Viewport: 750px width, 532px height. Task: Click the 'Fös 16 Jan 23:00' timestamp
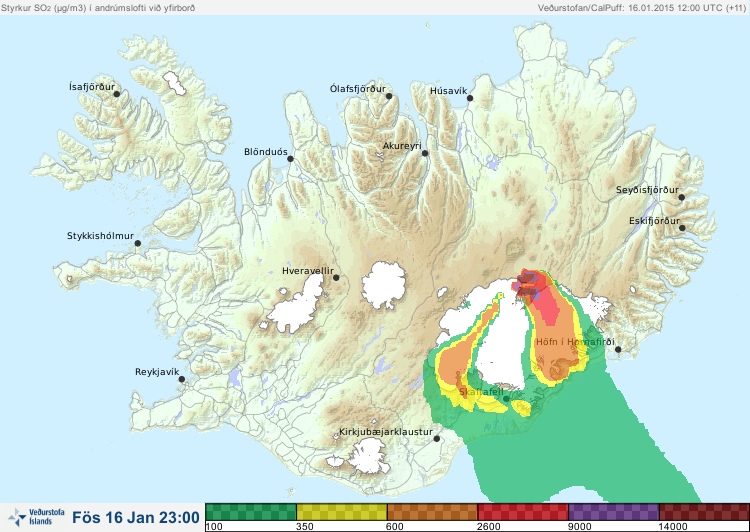tap(136, 517)
